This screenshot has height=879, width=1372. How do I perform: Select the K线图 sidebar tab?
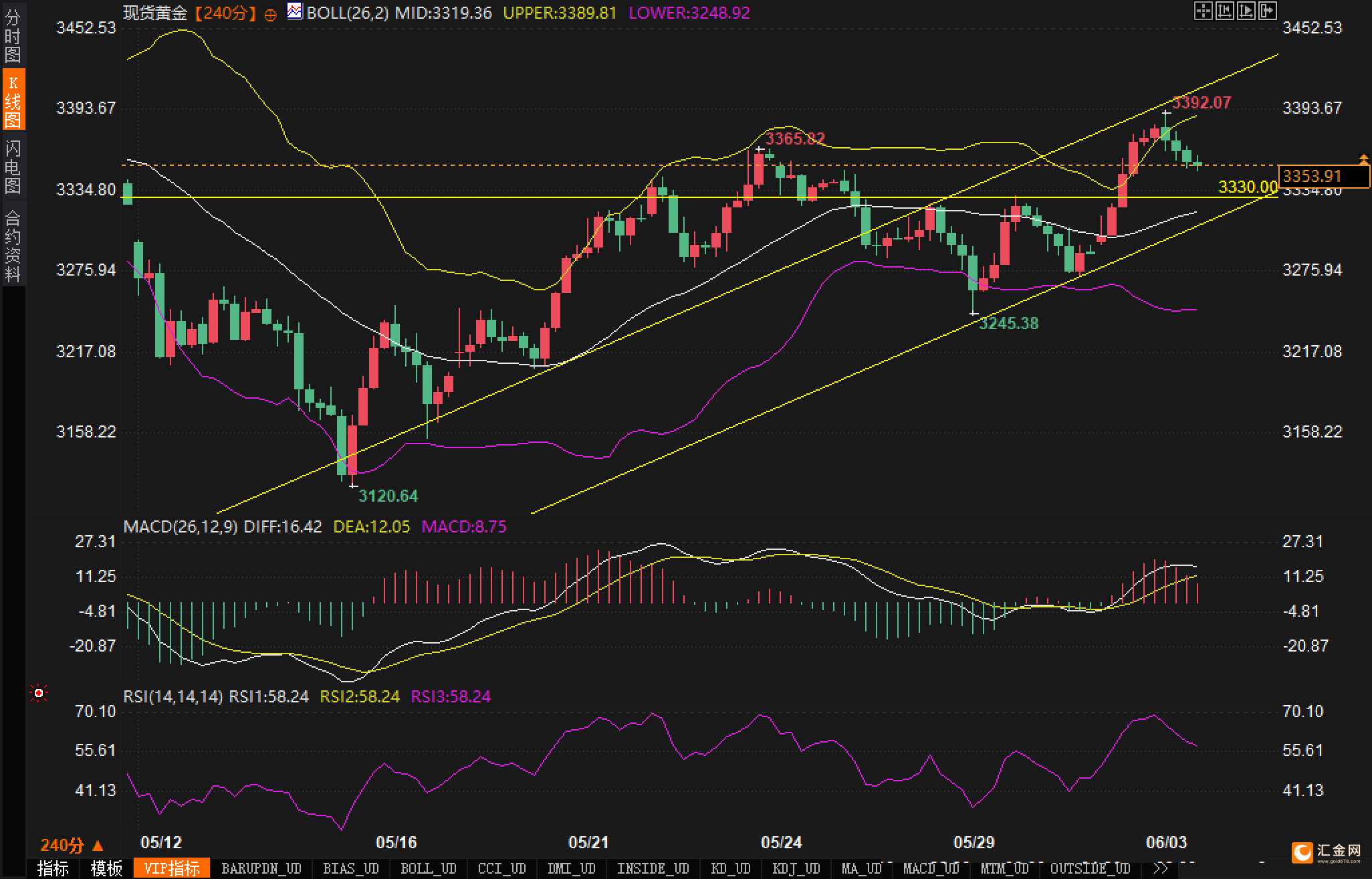click(x=13, y=100)
